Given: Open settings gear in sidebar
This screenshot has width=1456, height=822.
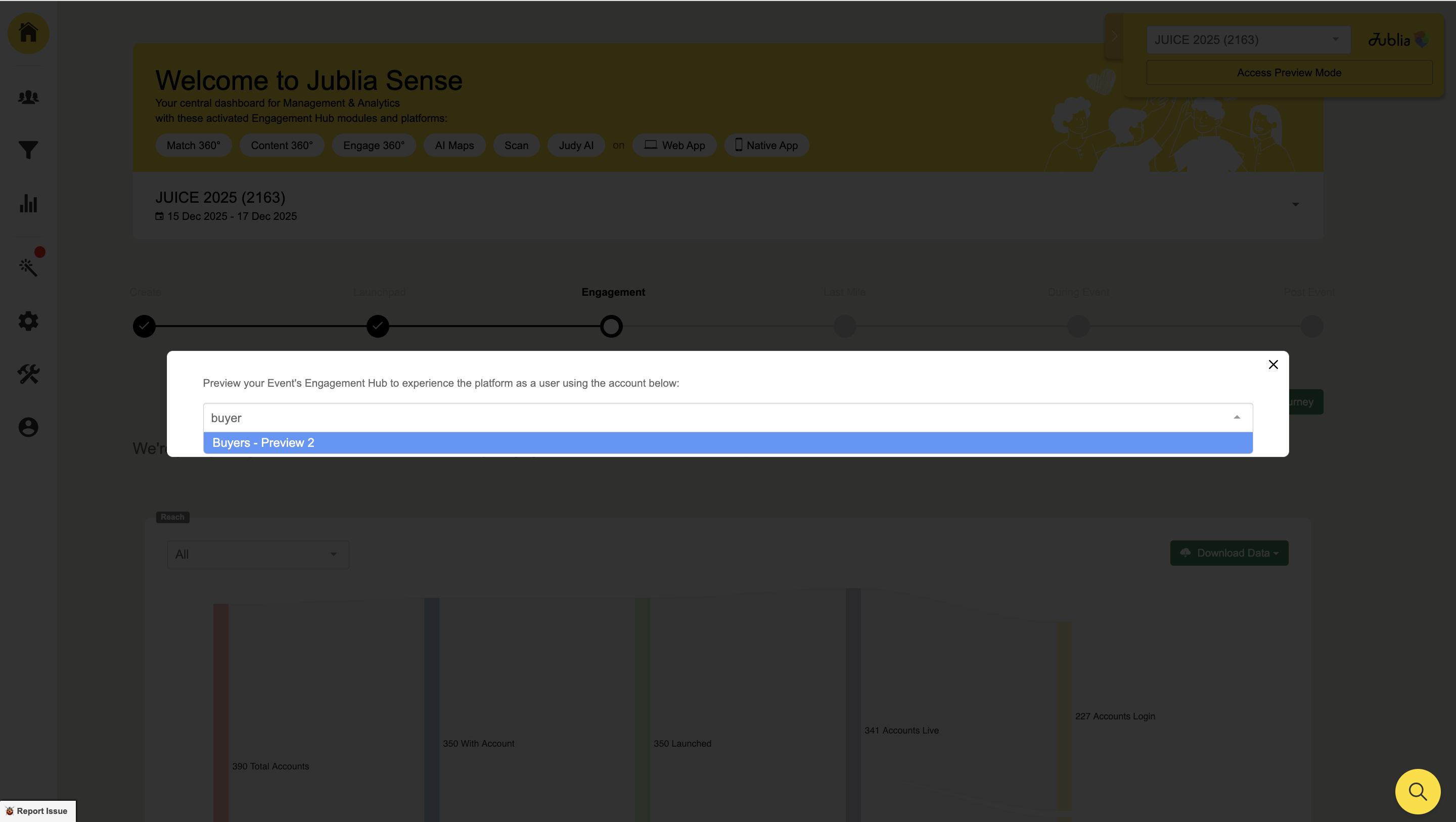Looking at the screenshot, I should point(28,321).
